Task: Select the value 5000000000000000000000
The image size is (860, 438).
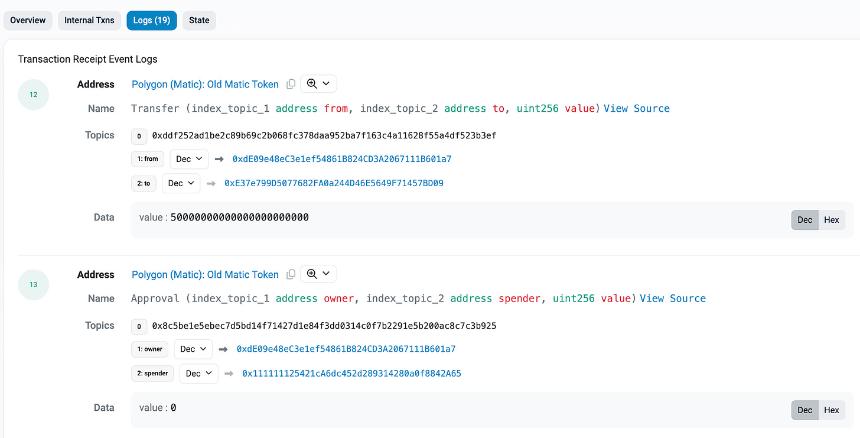Action: 240,218
